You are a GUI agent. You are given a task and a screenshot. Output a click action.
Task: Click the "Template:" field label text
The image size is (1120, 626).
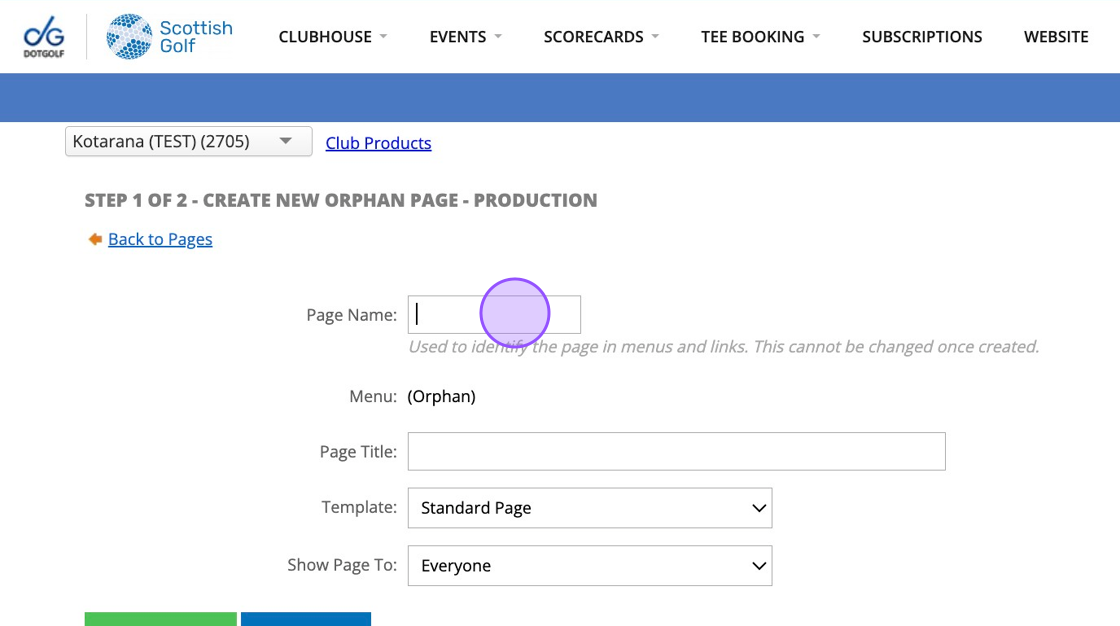pyautogui.click(x=359, y=507)
